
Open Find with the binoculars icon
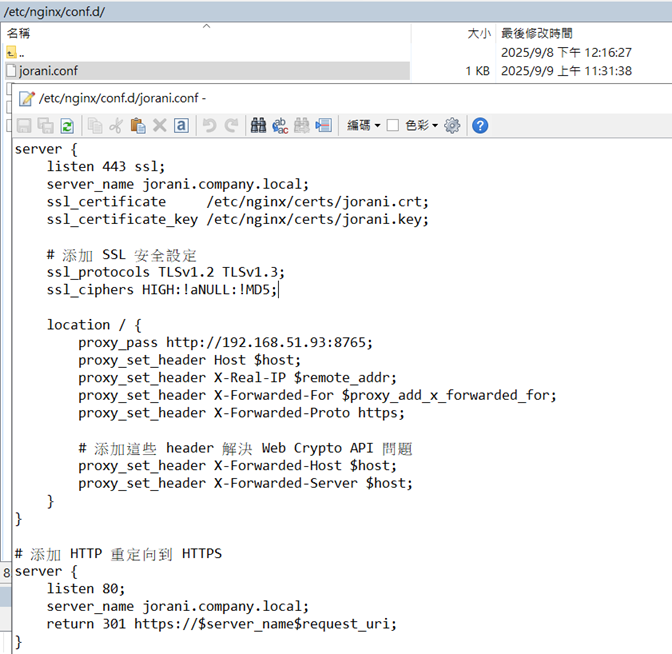258,125
